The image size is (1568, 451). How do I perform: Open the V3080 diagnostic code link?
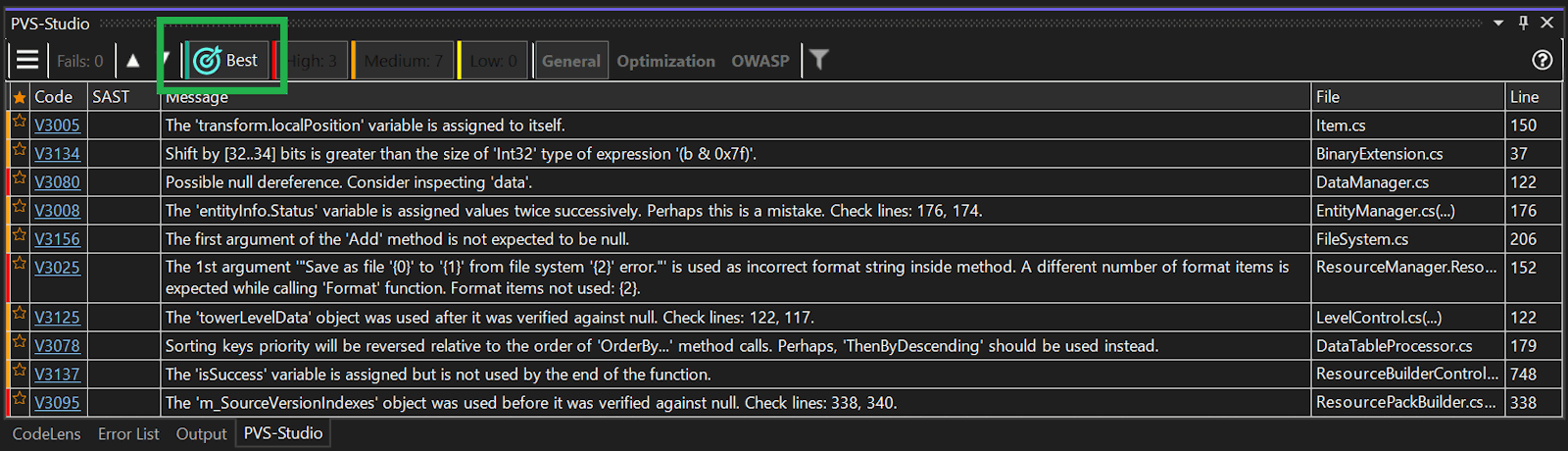pyautogui.click(x=57, y=182)
